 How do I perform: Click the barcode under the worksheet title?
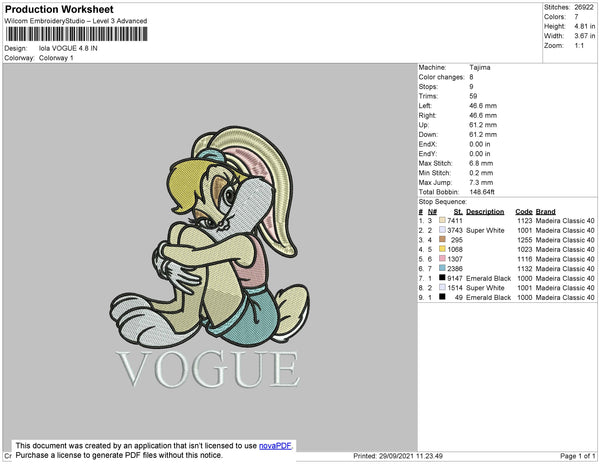point(76,34)
